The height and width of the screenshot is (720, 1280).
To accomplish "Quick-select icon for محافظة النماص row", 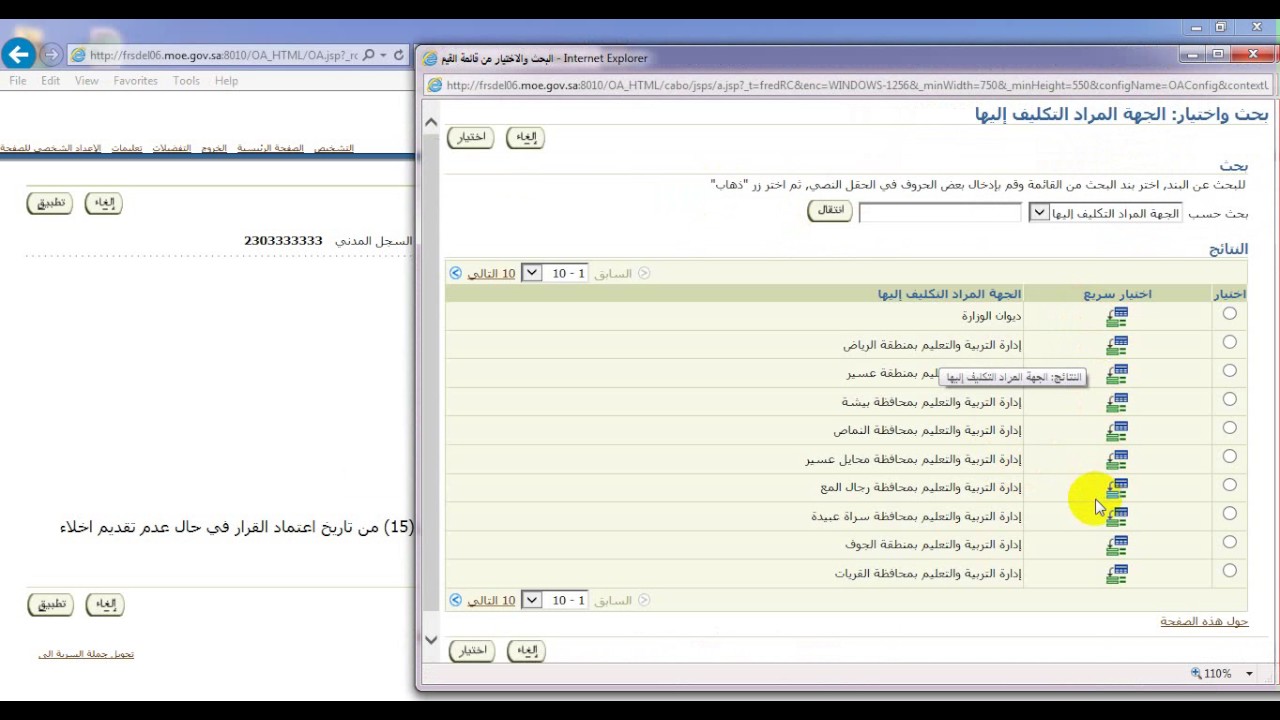I will click(x=1117, y=431).
